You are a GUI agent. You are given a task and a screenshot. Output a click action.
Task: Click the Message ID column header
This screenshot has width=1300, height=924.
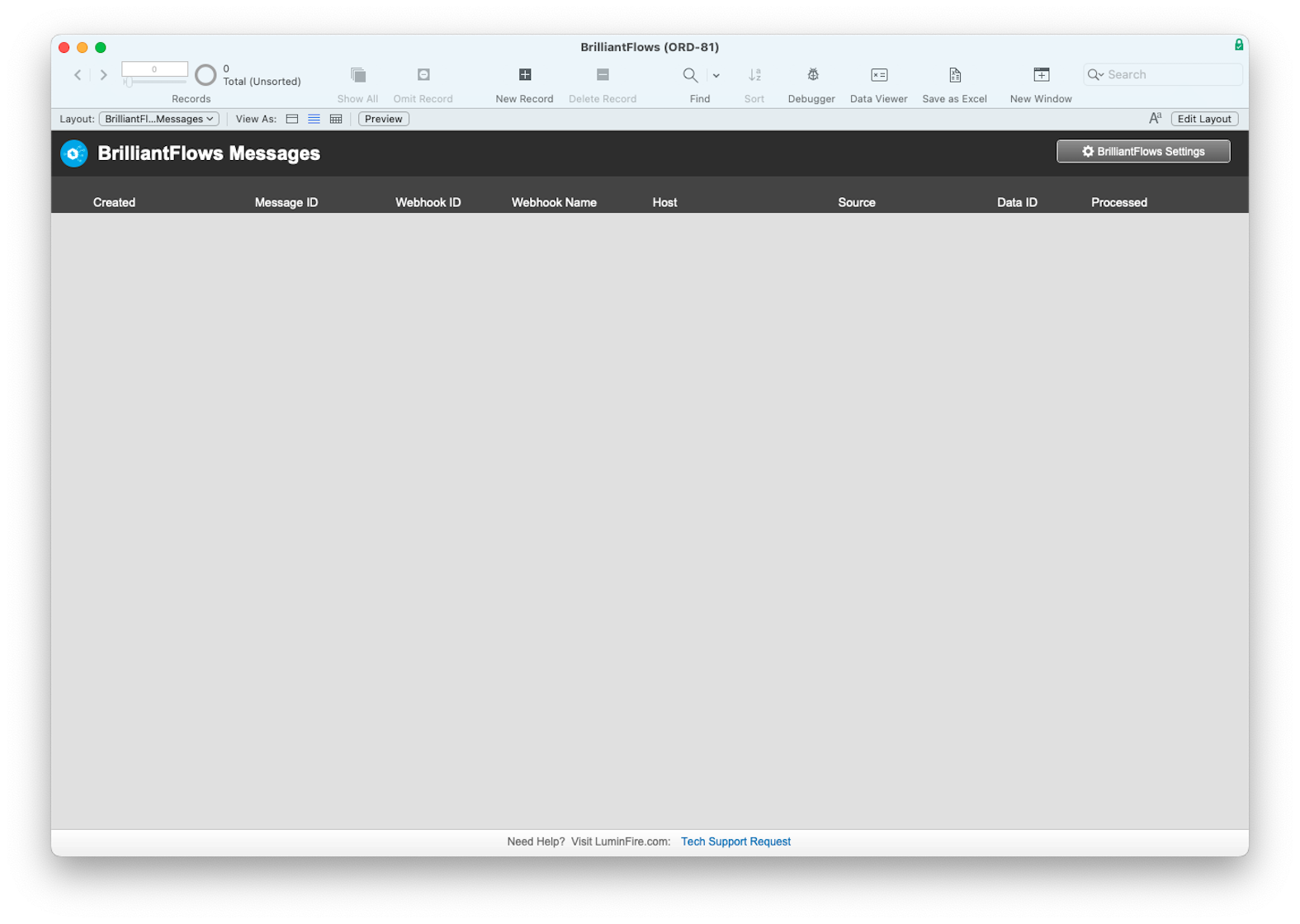click(x=286, y=202)
